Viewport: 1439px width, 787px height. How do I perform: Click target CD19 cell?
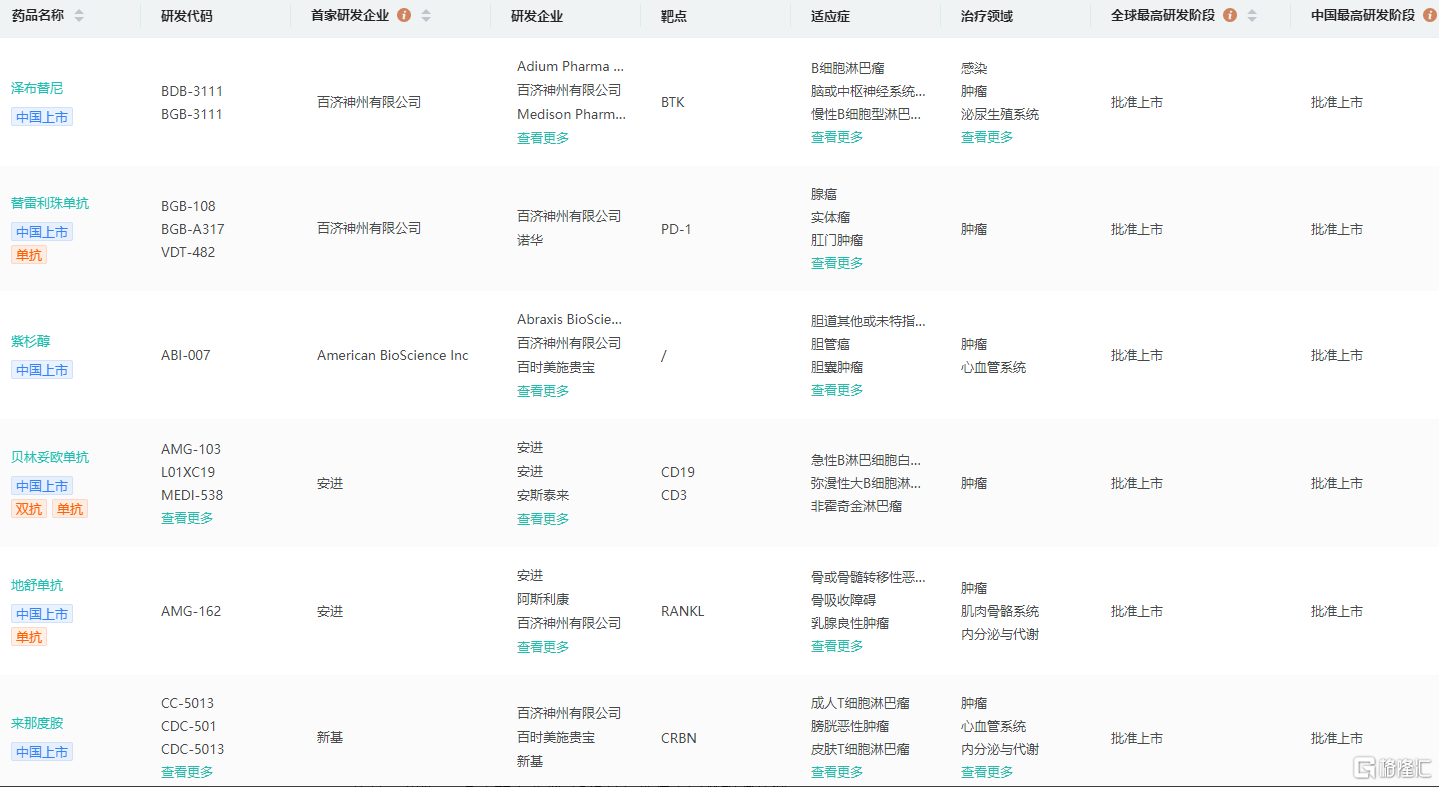678,472
